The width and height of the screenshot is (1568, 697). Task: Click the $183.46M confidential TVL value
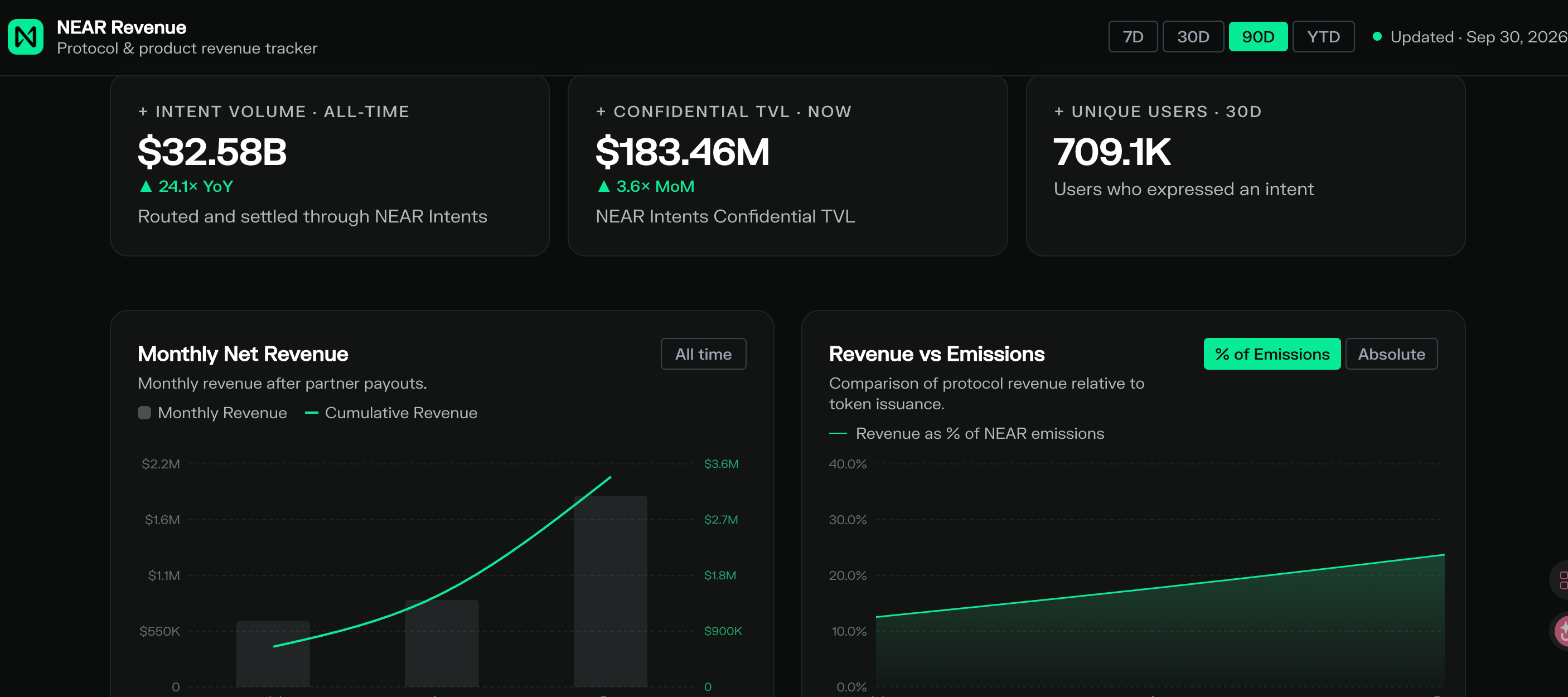point(683,152)
